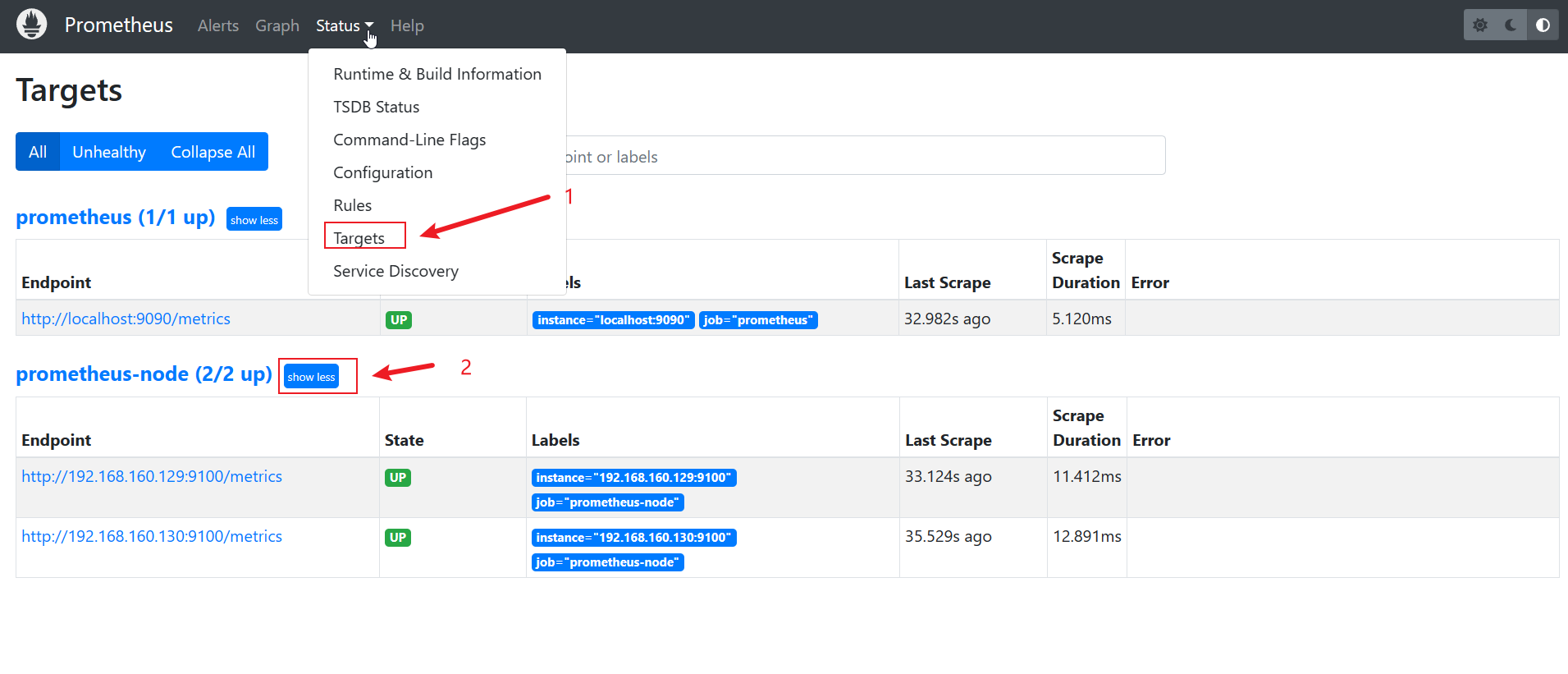
Task: Select browser-preferred theme half-circle icon
Action: 1543,25
